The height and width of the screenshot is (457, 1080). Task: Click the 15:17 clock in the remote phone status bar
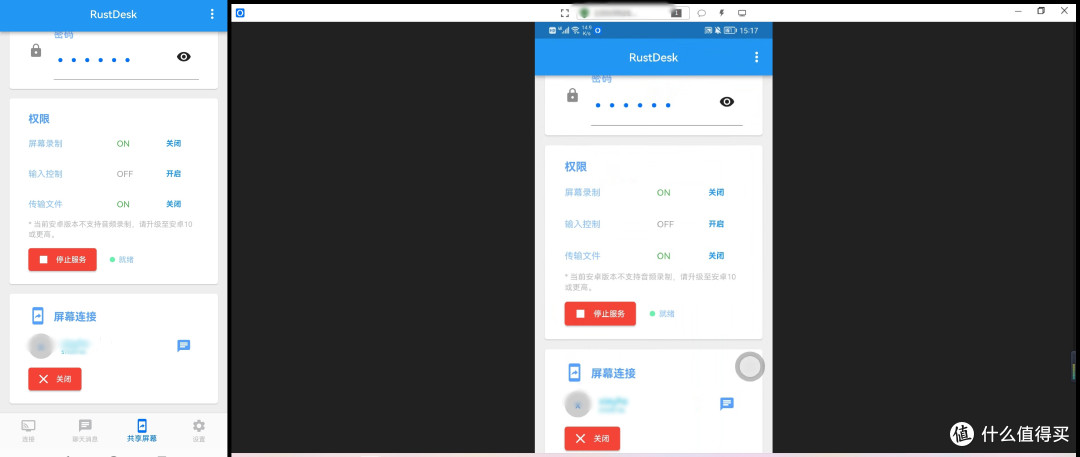[x=749, y=31]
